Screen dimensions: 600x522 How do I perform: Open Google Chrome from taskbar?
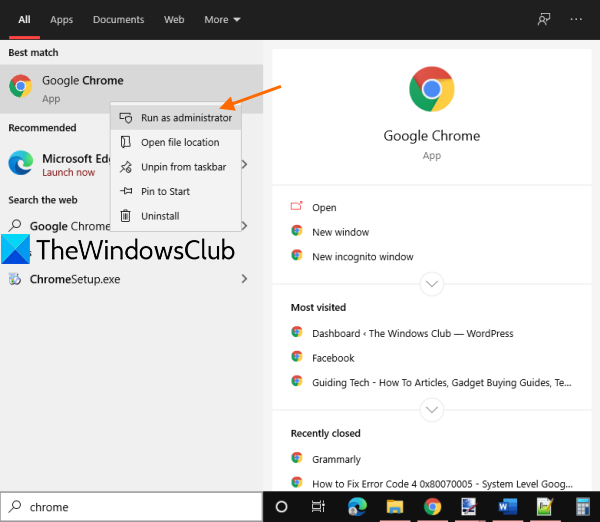(x=432, y=507)
